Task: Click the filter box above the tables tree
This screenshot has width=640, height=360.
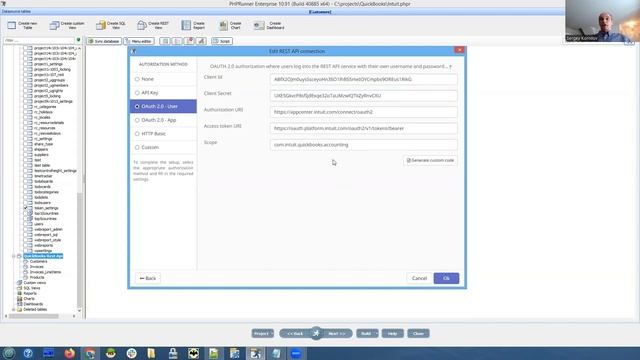Action: pos(39,40)
